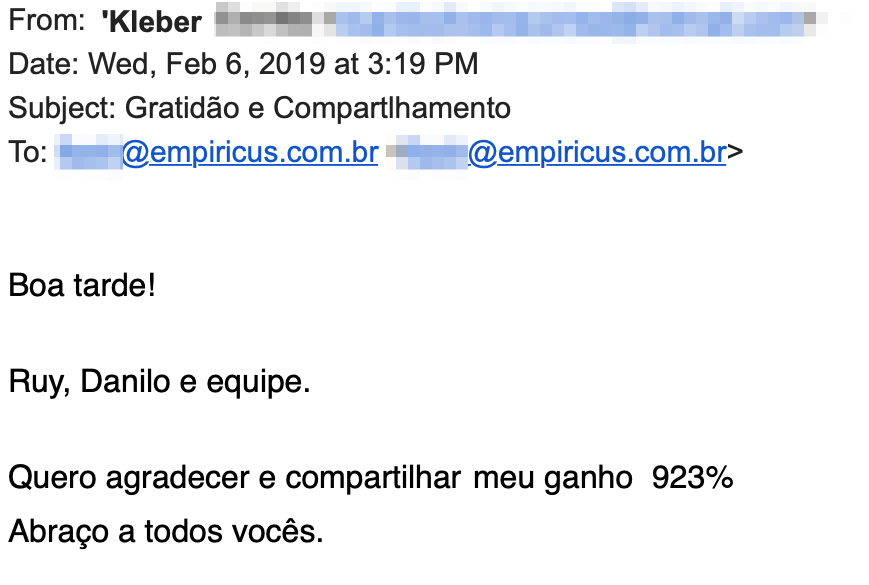This screenshot has height=585, width=869.
Task: Click the blurred name before the first recipient address
Action: tap(90, 153)
